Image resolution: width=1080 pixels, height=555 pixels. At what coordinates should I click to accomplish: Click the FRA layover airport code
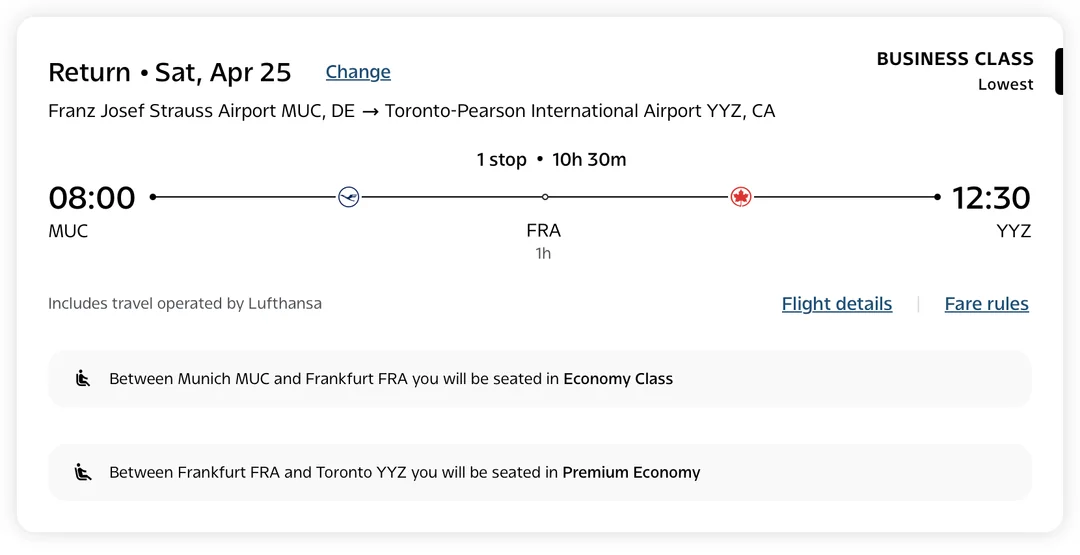(543, 231)
